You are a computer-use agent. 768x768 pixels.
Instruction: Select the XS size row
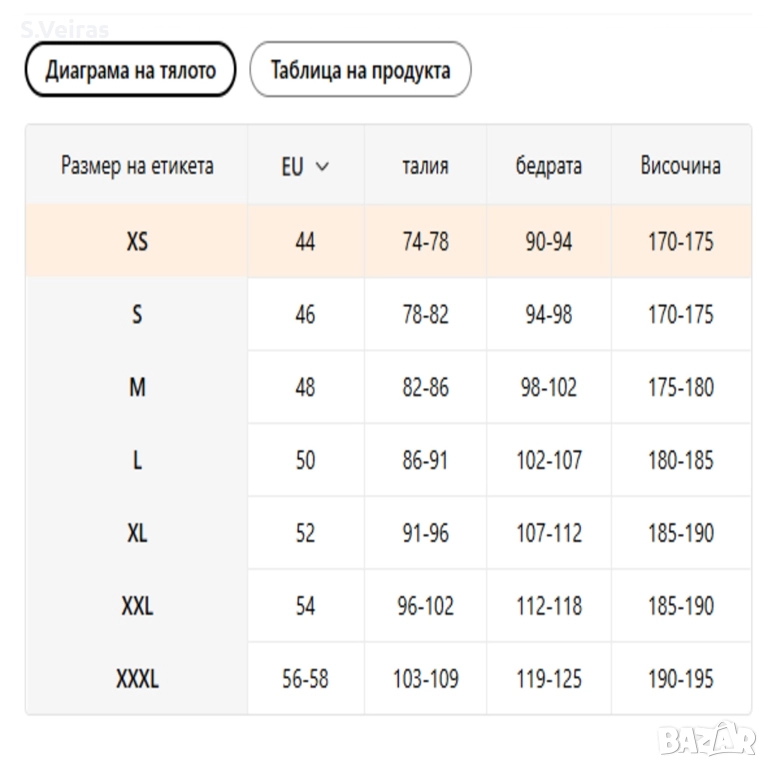tap(137, 241)
